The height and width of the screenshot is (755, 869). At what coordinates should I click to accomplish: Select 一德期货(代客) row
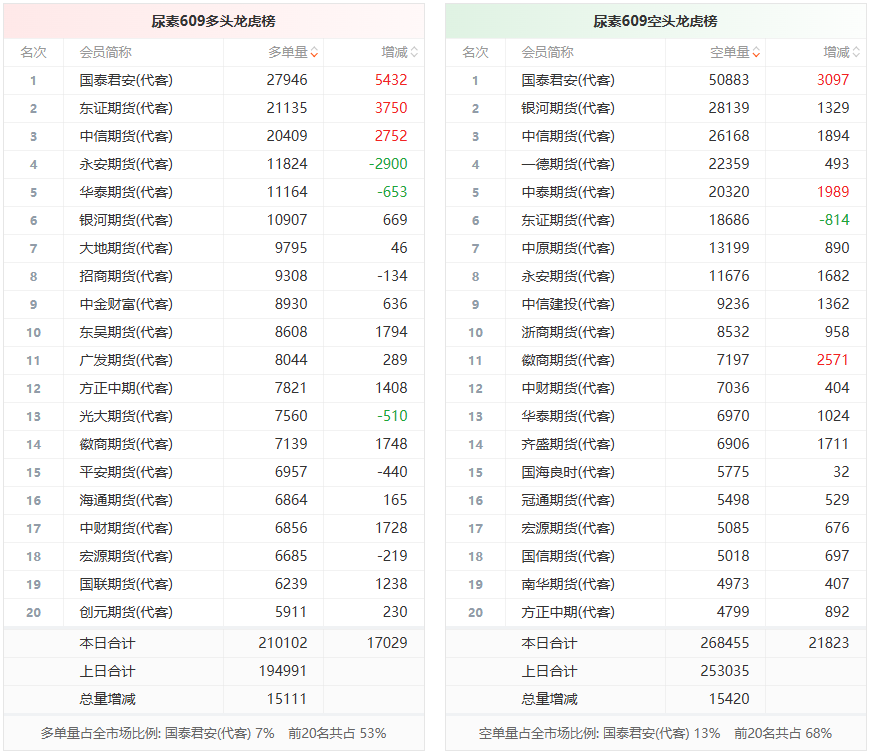[x=656, y=164]
